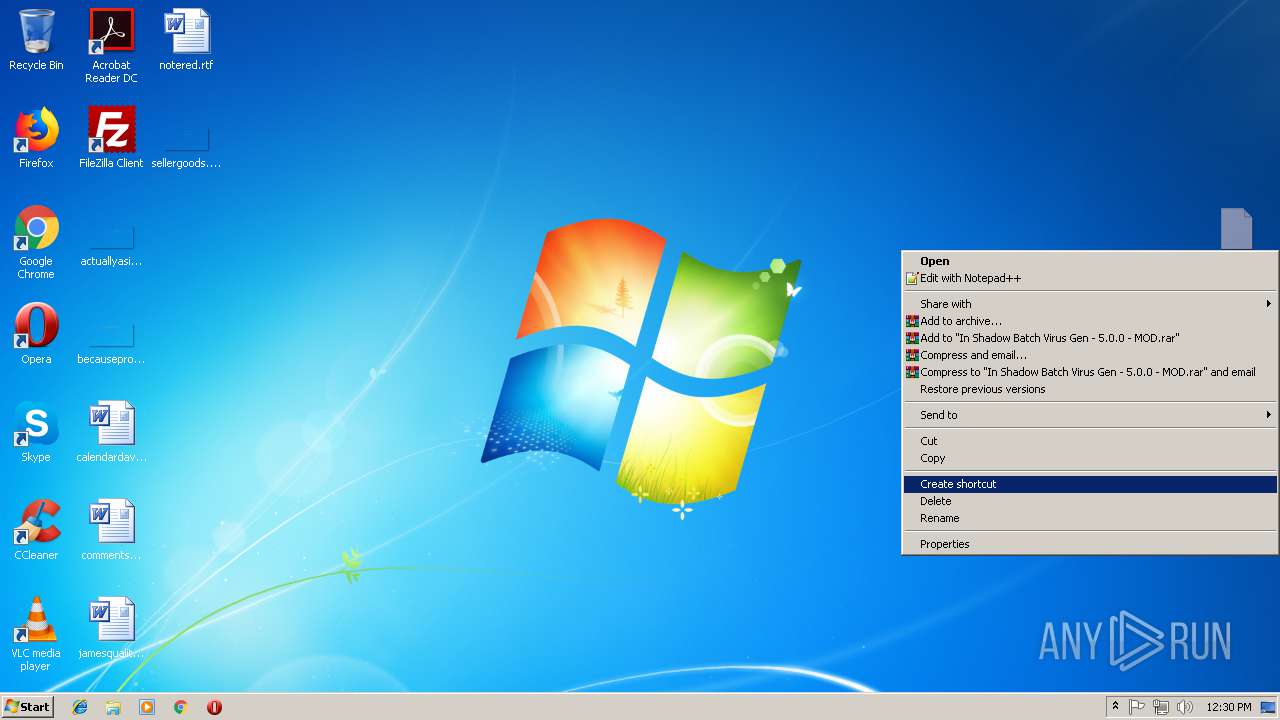Select the Google Chrome desktop shortcut
This screenshot has width=1280, height=720.
tap(36, 242)
